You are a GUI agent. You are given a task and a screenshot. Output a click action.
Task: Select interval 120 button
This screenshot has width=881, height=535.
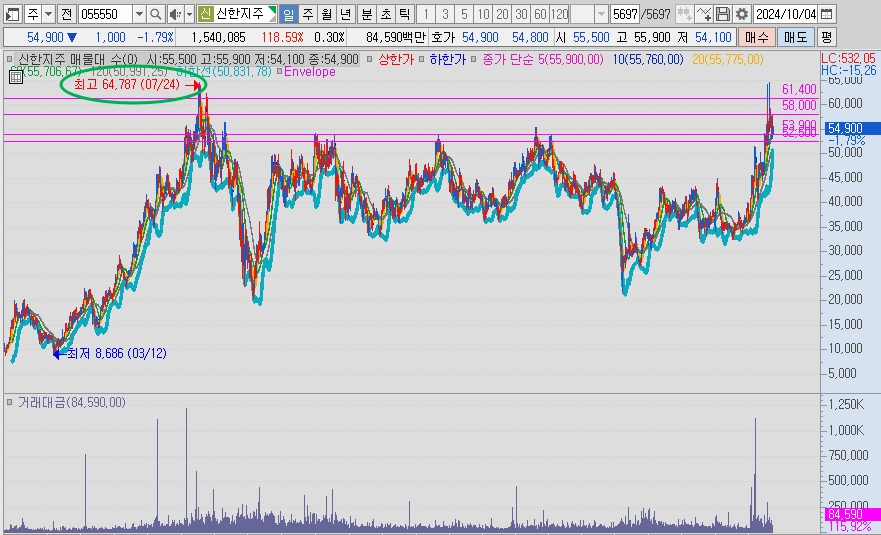pos(560,14)
